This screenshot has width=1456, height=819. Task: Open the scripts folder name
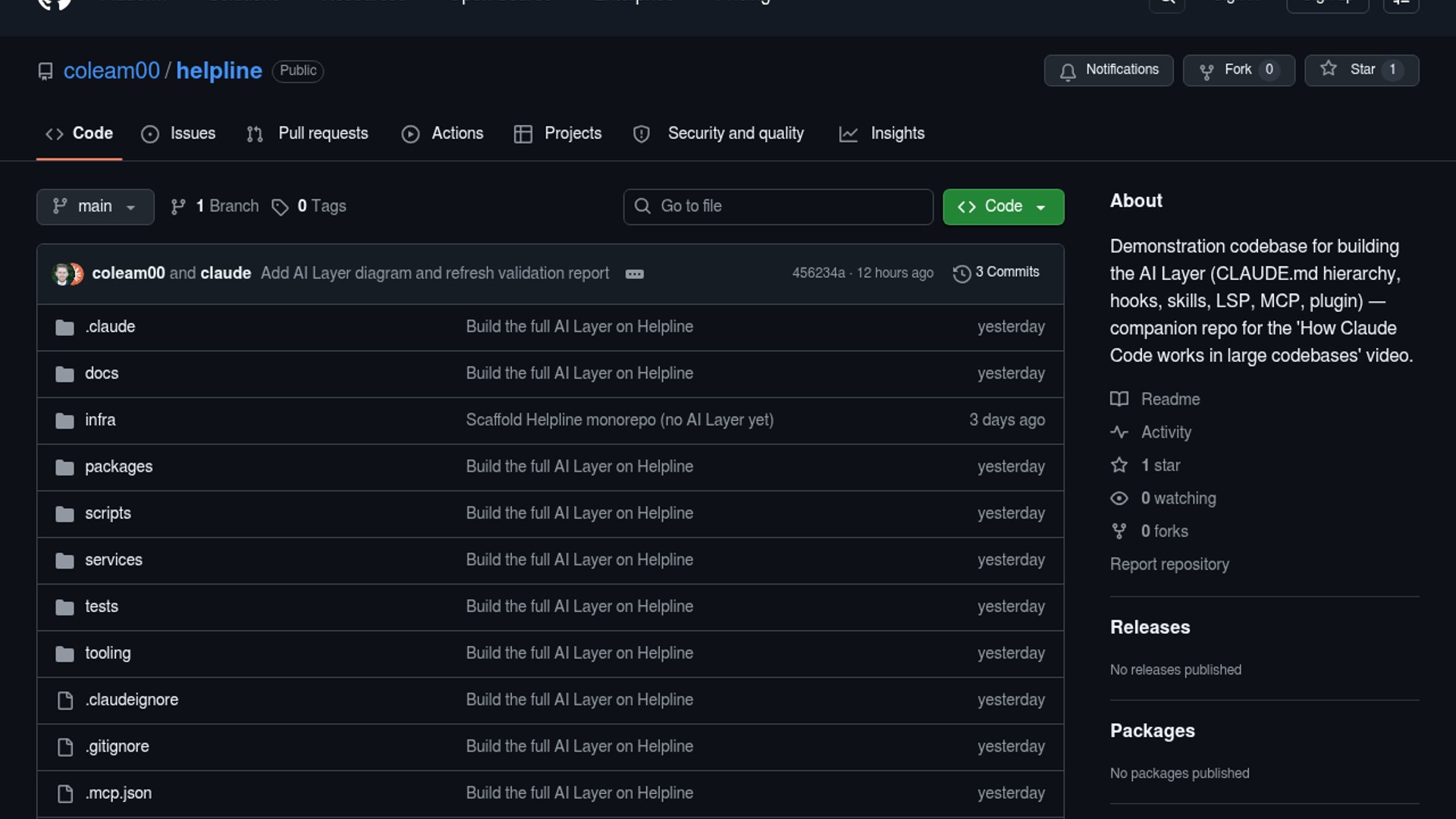coord(108,513)
